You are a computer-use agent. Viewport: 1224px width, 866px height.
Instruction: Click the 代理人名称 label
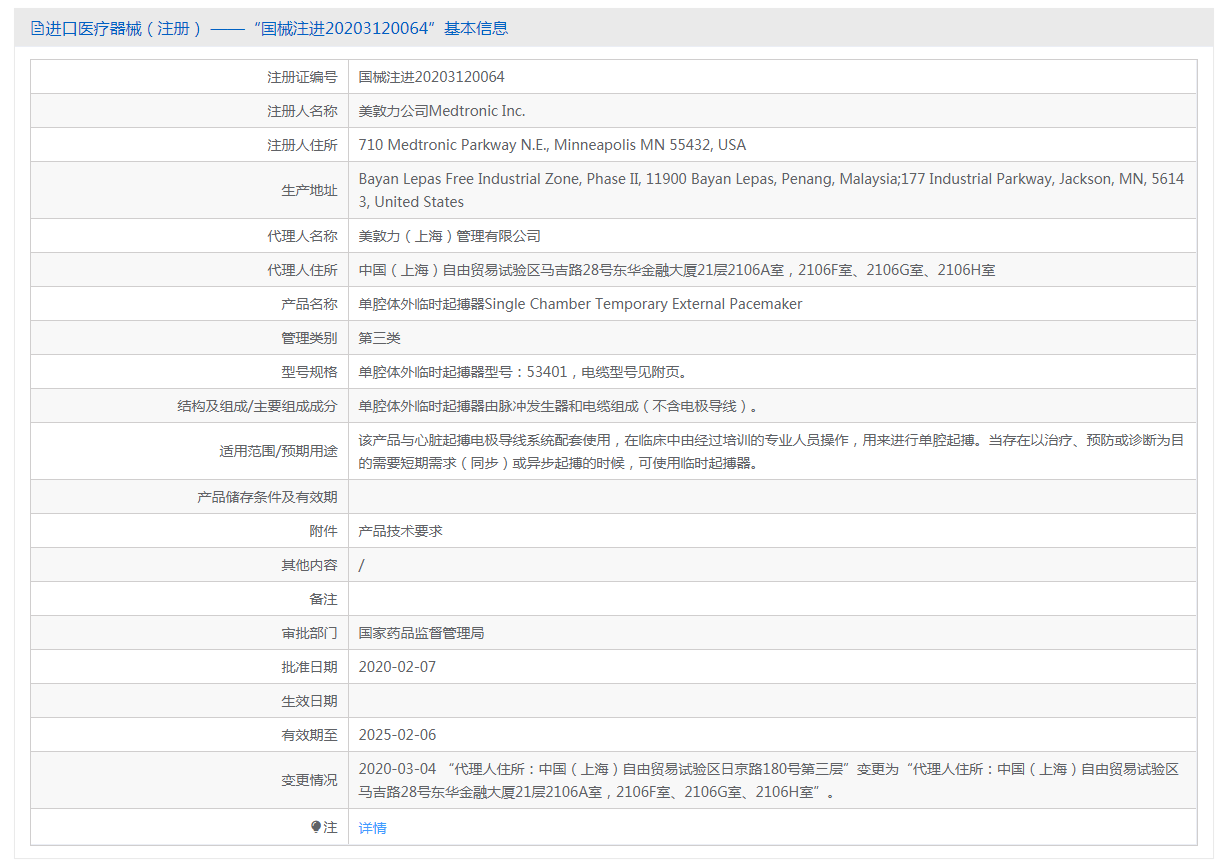[302, 236]
